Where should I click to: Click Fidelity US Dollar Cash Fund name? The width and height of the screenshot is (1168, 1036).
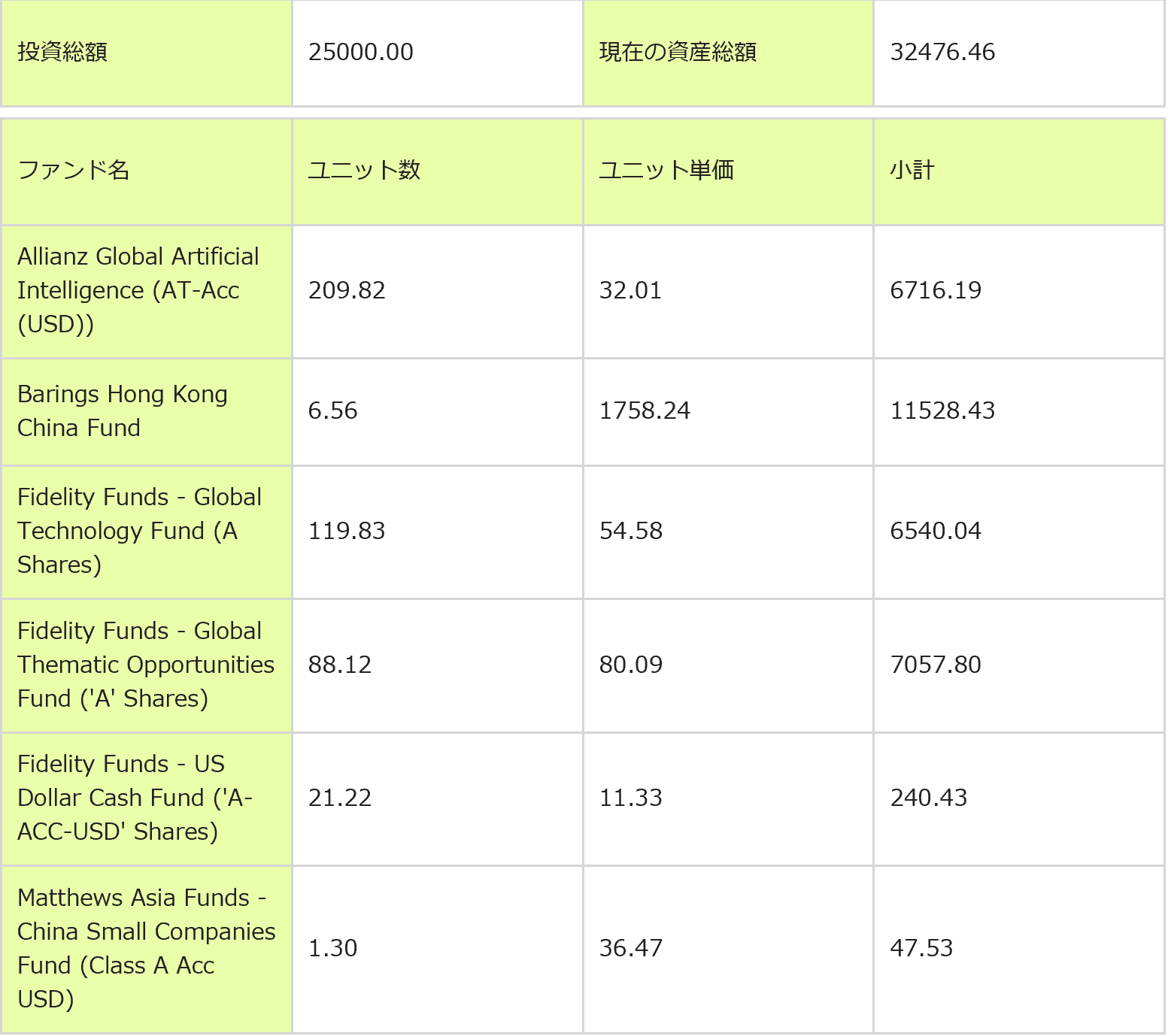click(134, 798)
